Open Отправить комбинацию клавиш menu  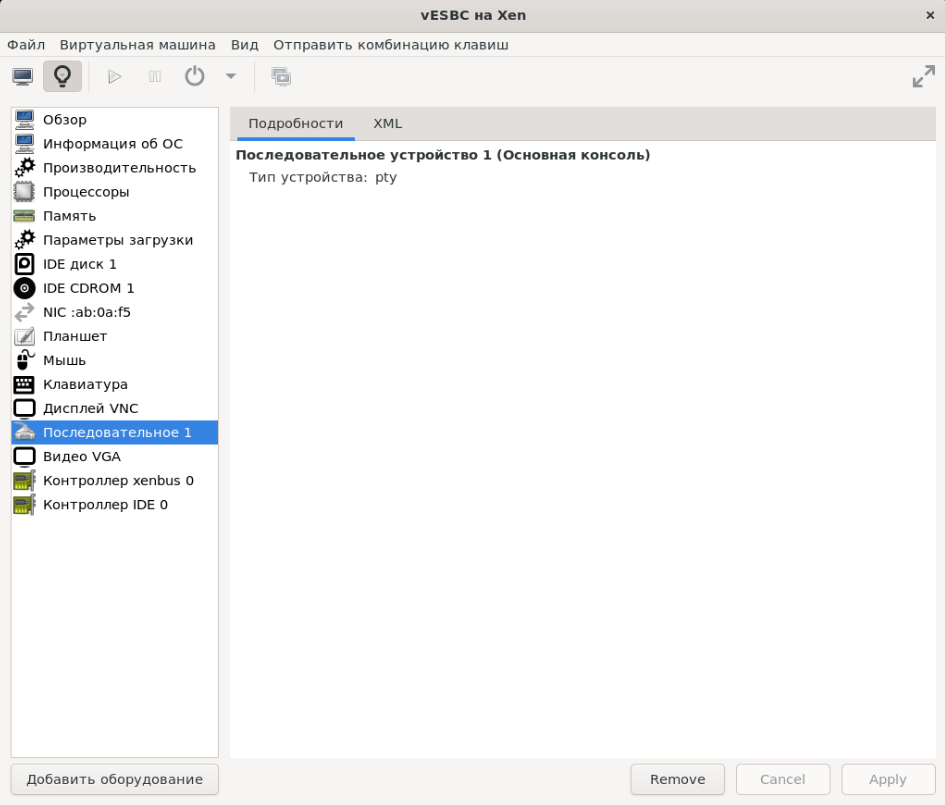tap(391, 45)
